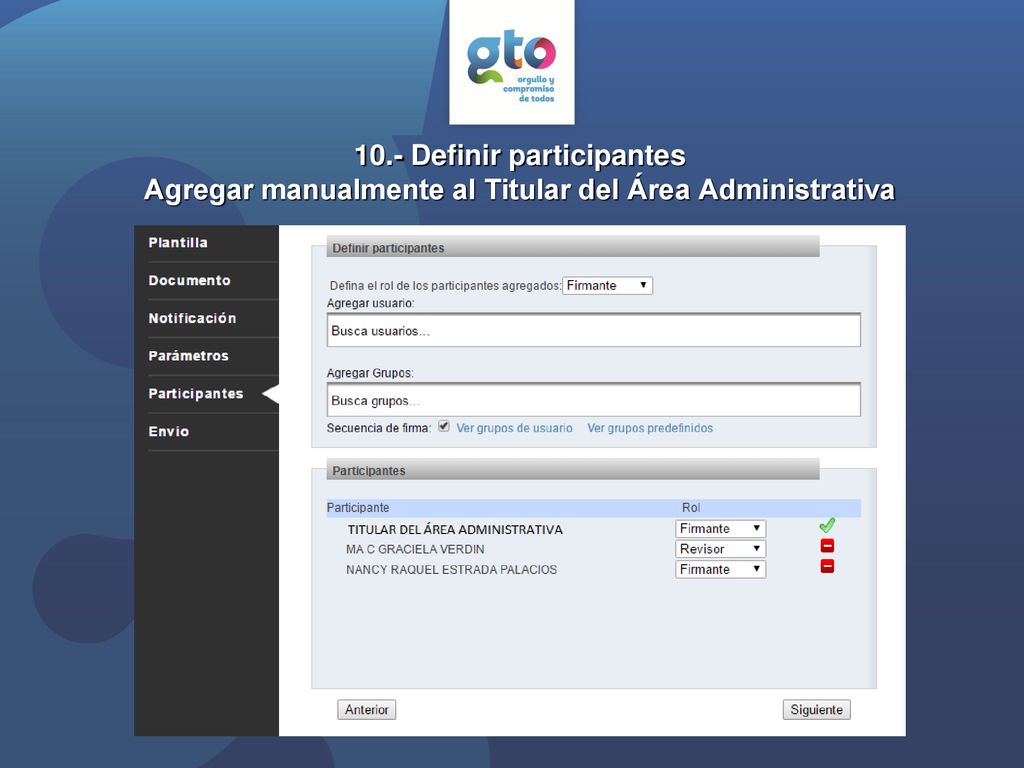Open the Ver grupos predefinidos link
Image resolution: width=1024 pixels, height=768 pixels.
(650, 428)
